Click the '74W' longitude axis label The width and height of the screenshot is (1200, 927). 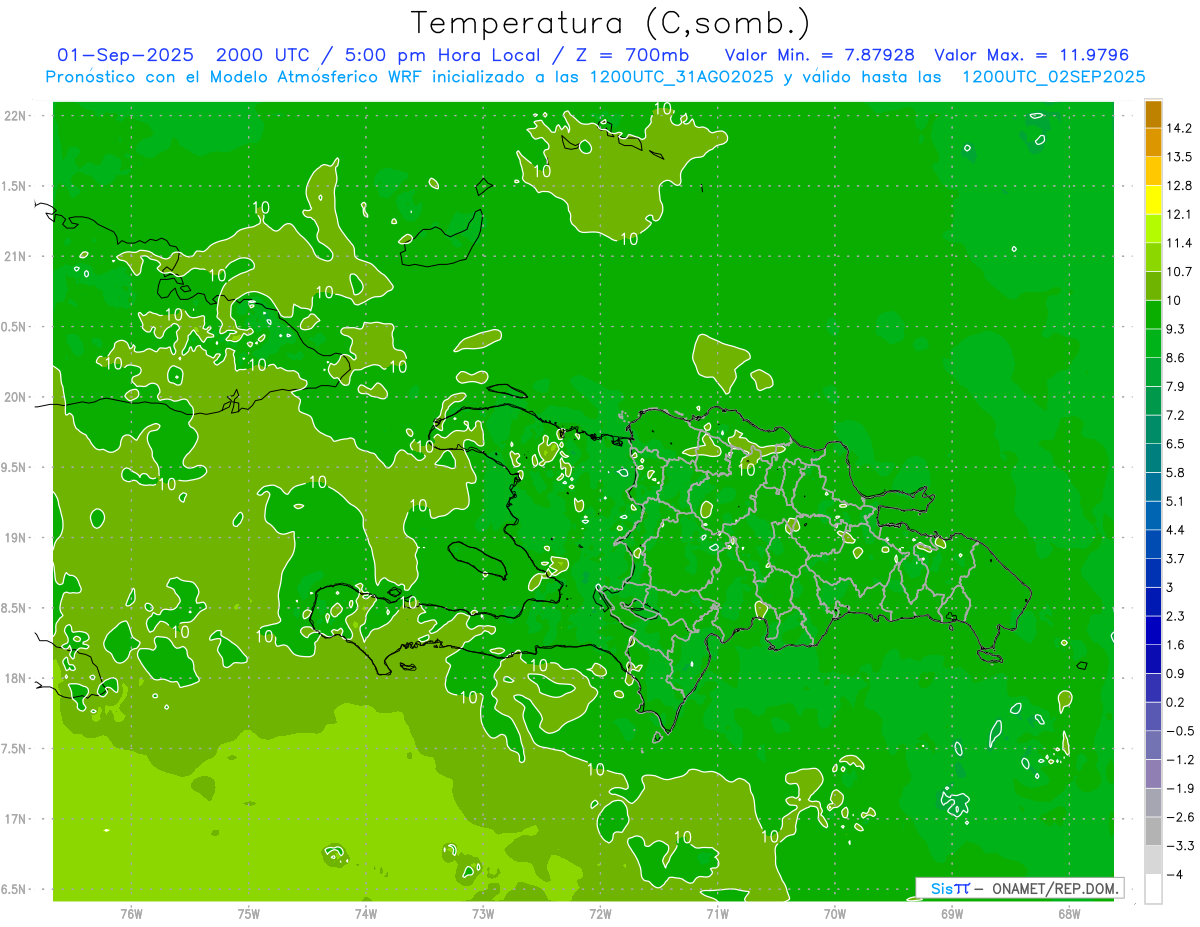click(366, 913)
